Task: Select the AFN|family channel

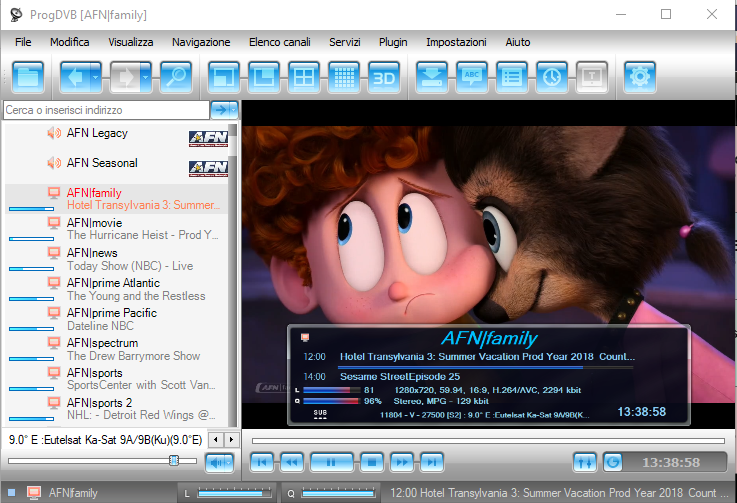Action: 117,199
